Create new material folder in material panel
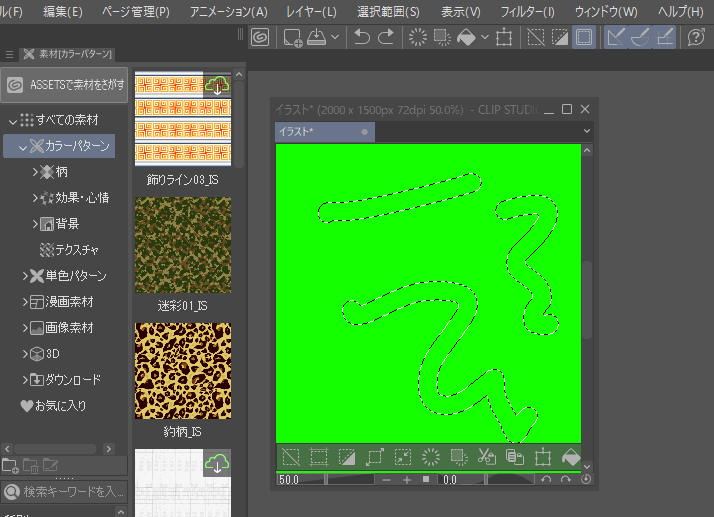Image resolution: width=714 pixels, height=517 pixels. pyautogui.click(x=11, y=465)
